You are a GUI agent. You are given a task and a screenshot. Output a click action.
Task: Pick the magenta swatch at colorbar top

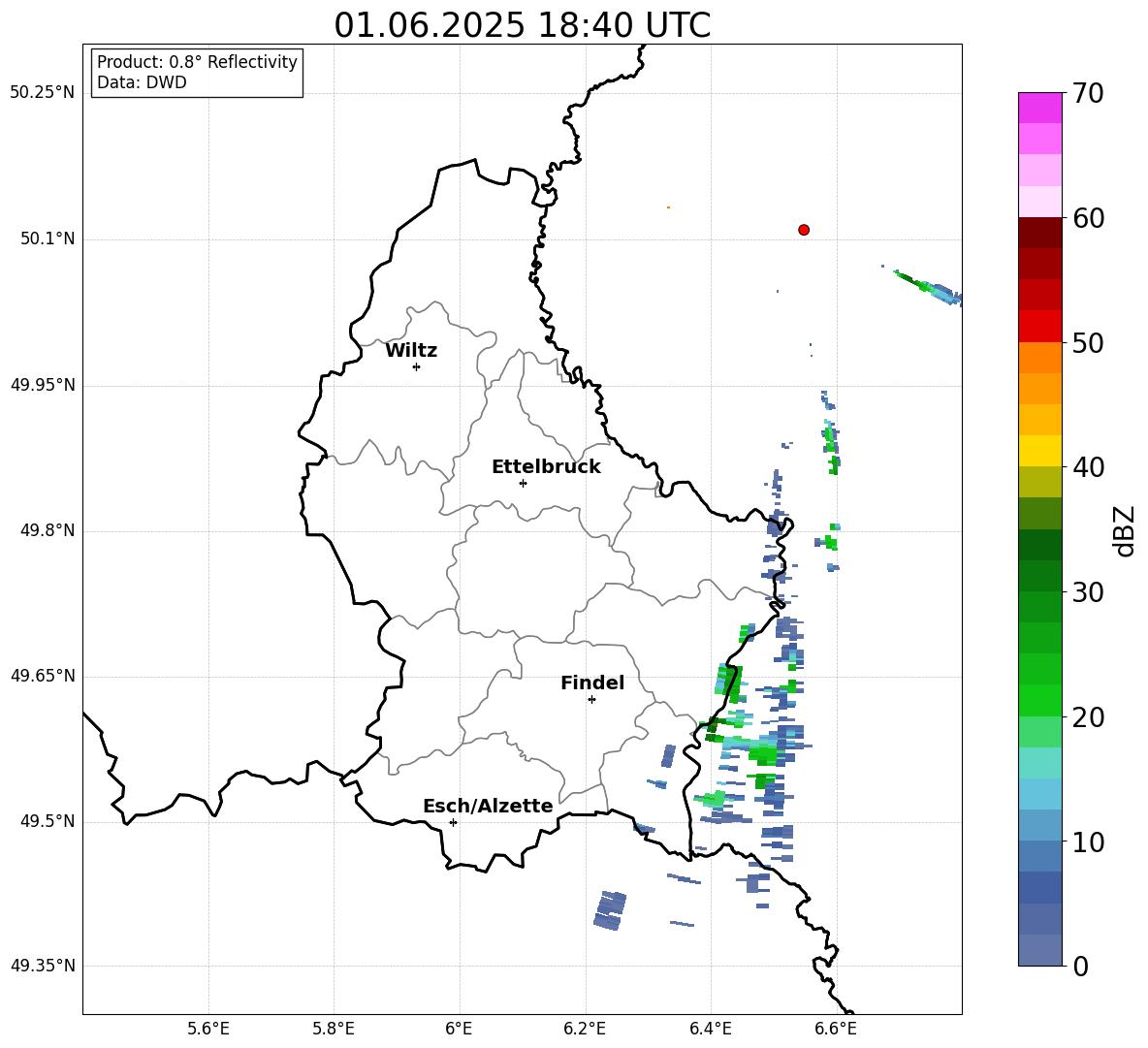pyautogui.click(x=1039, y=109)
